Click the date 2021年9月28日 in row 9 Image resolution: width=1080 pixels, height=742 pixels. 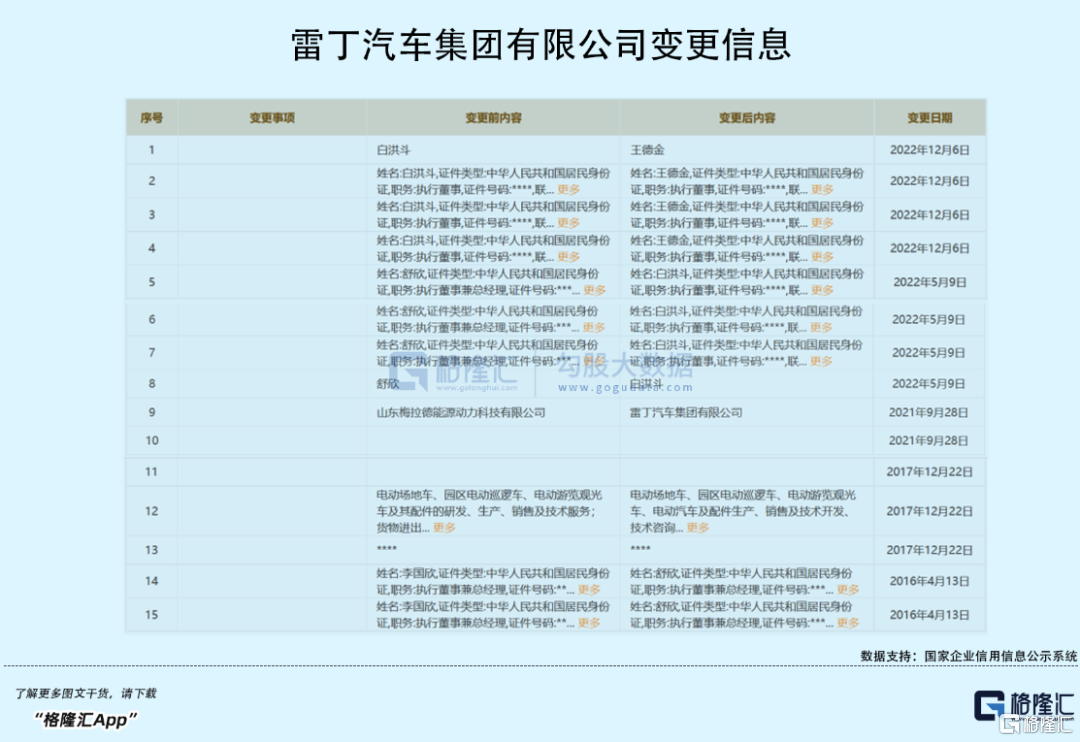coord(928,413)
